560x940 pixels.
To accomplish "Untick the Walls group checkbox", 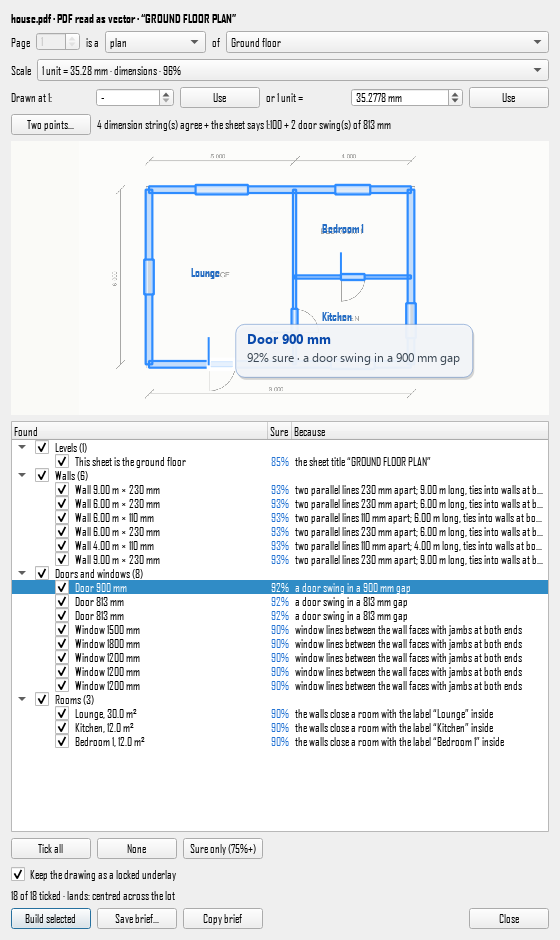I will point(42,475).
